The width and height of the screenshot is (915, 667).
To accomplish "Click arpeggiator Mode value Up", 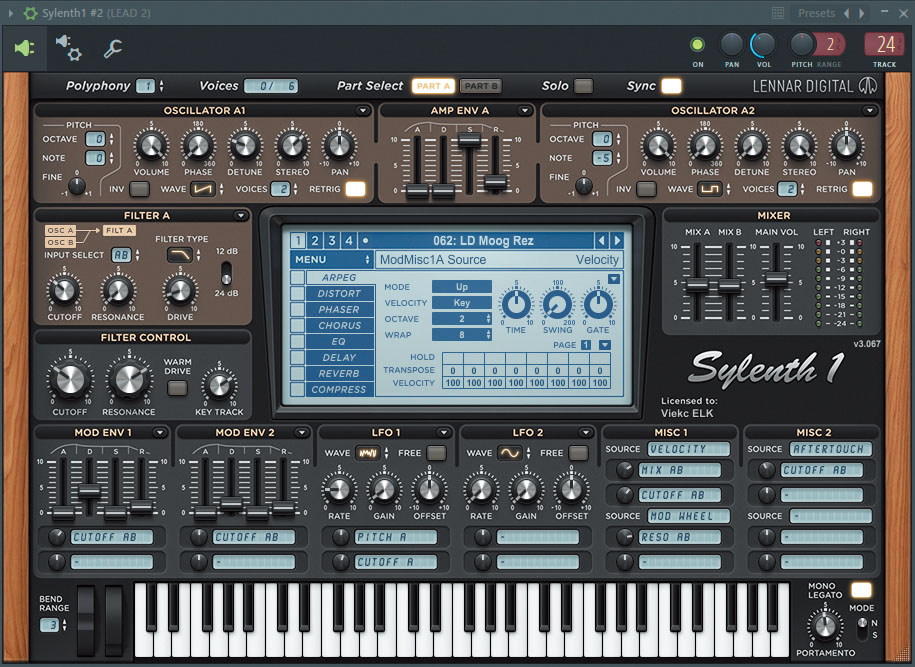I will [462, 287].
